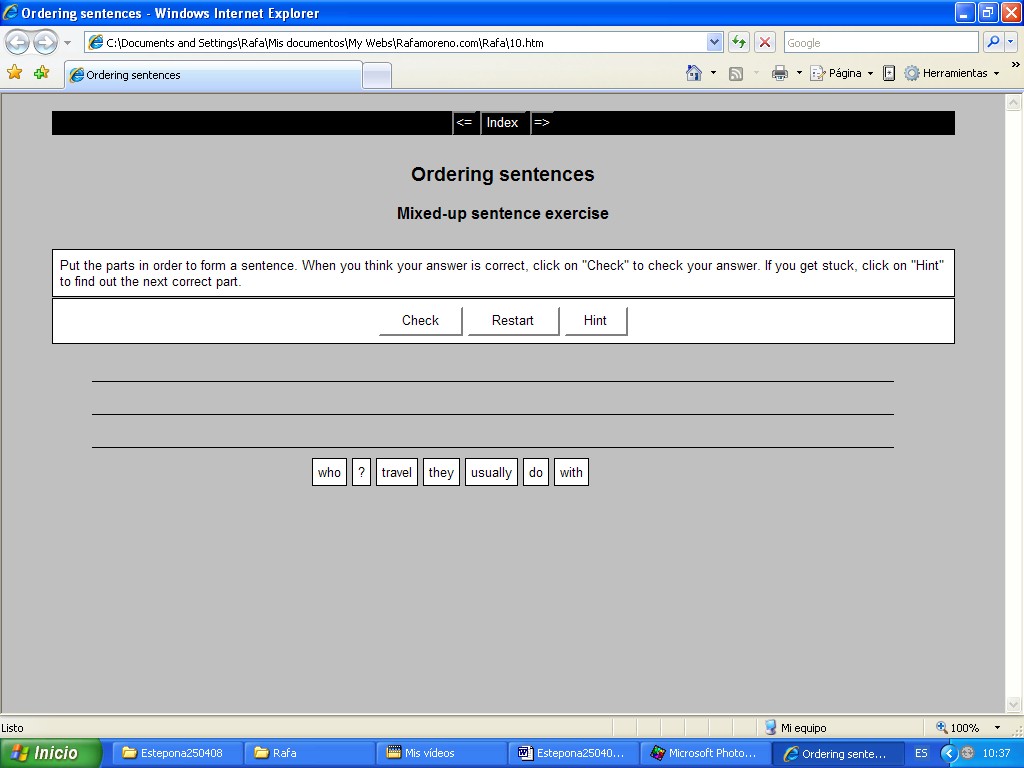Click the Home page icon

[x=694, y=73]
